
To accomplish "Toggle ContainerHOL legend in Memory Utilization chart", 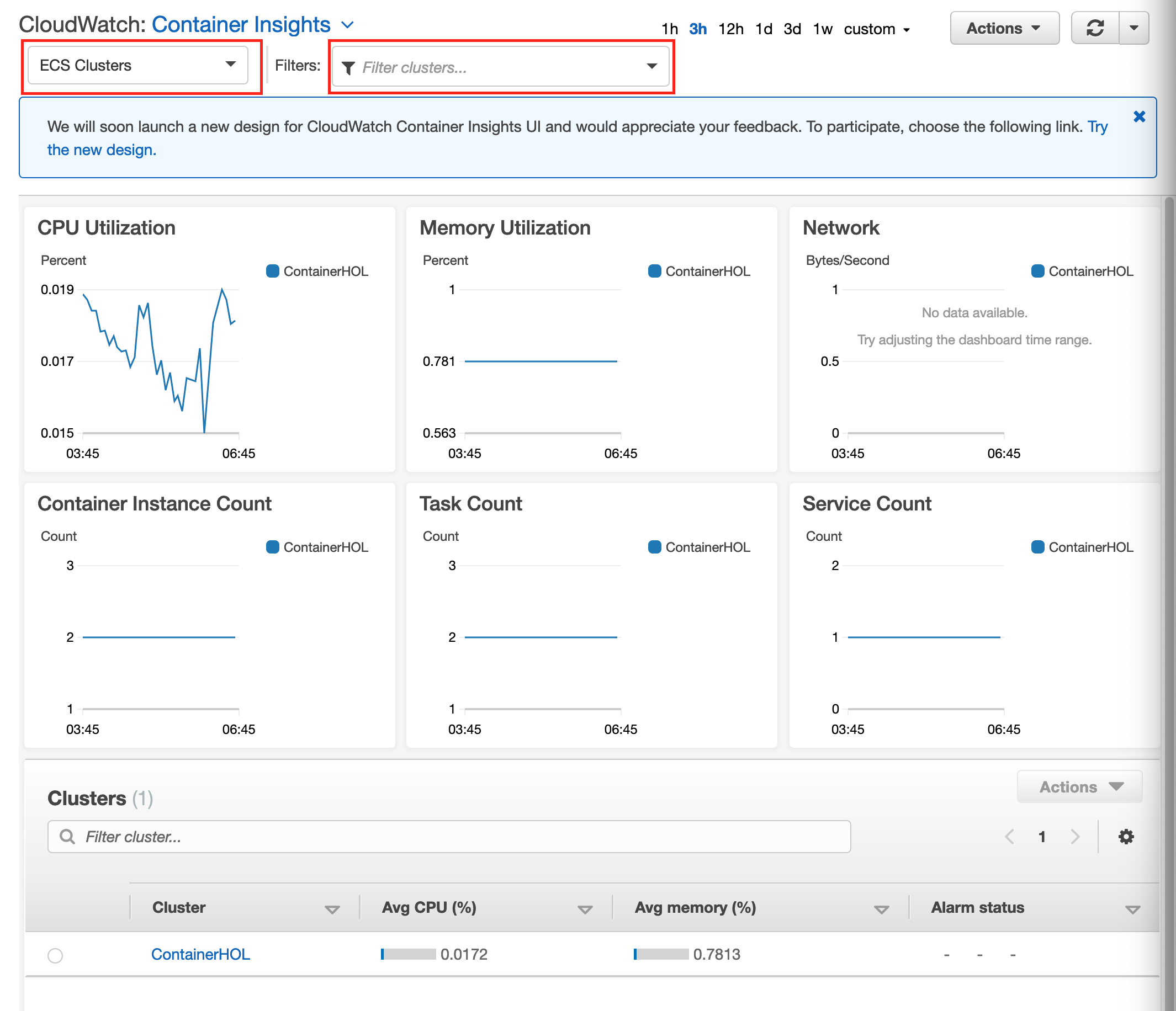I will tap(699, 271).
